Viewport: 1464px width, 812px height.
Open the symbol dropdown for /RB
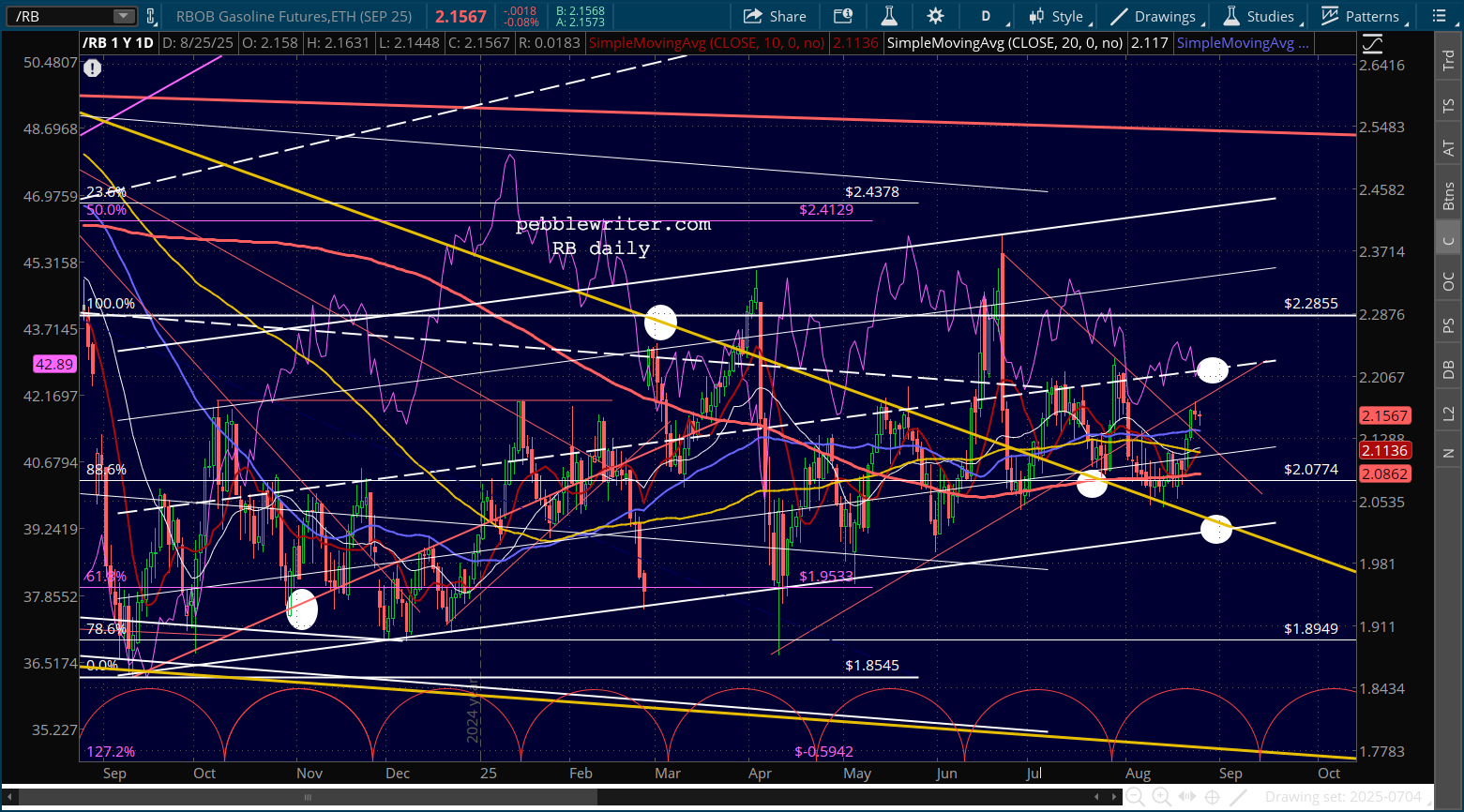tap(124, 16)
